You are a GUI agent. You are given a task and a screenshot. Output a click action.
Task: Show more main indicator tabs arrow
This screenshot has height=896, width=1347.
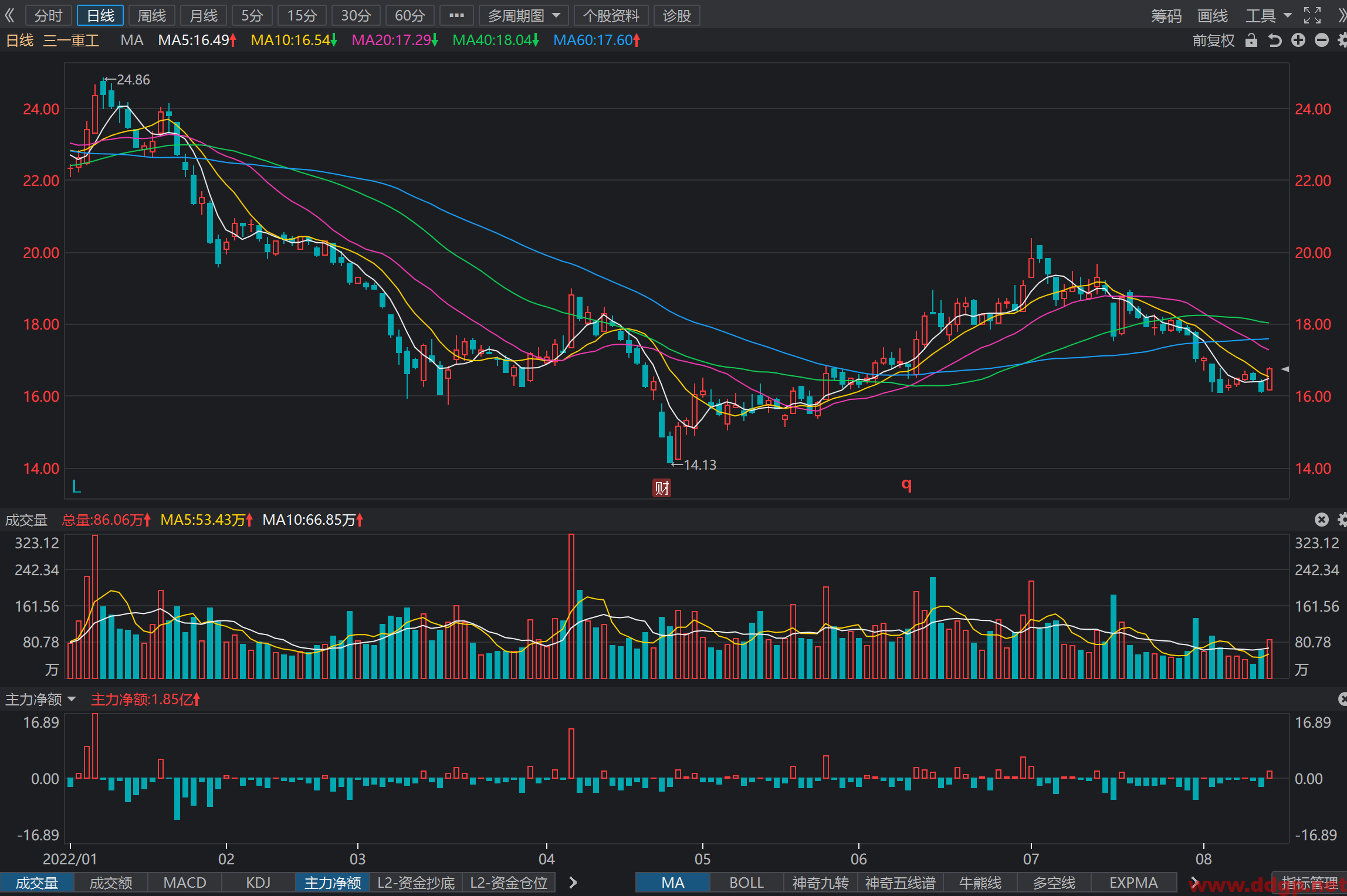(1194, 883)
